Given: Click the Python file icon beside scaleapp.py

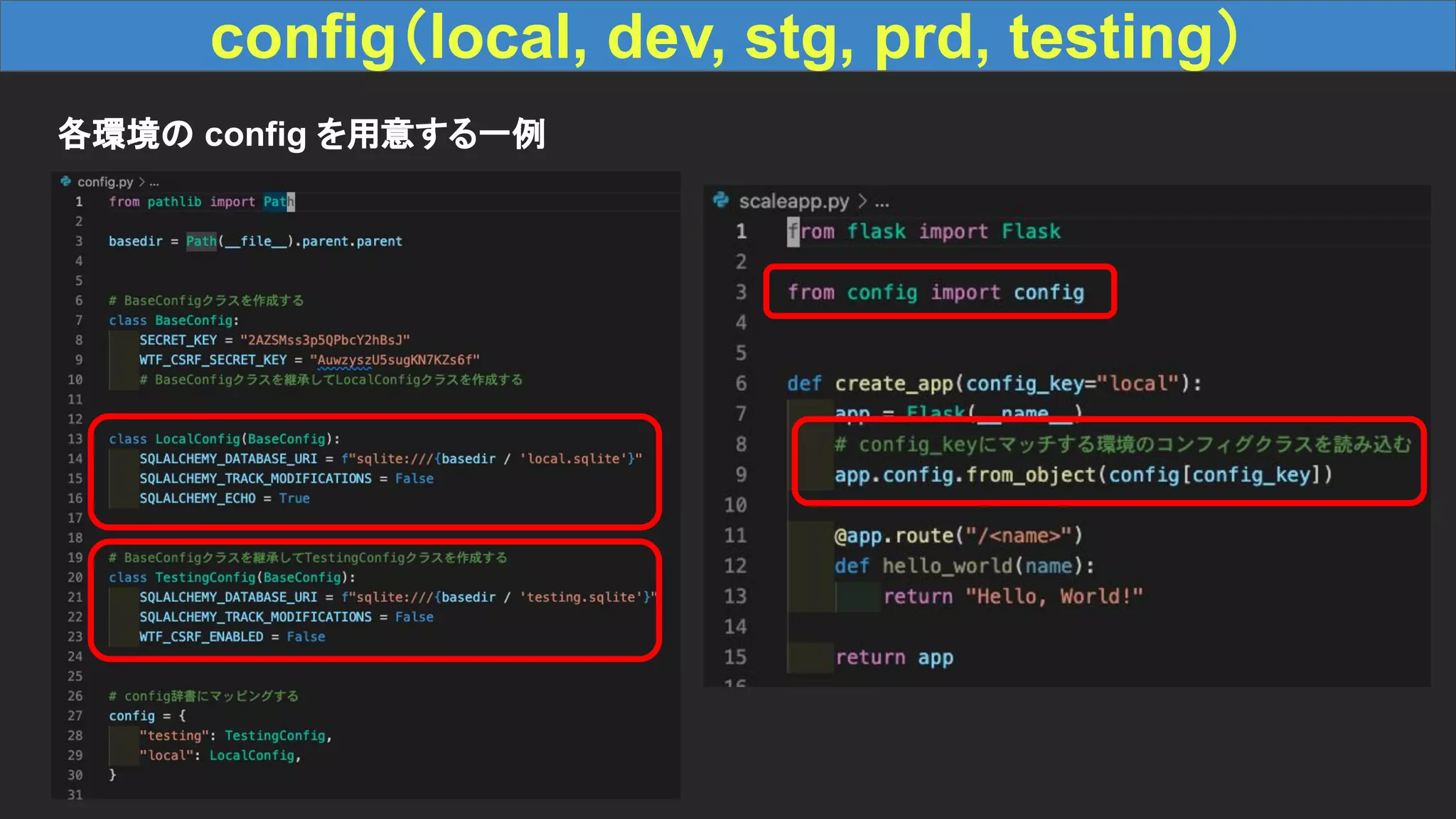Looking at the screenshot, I should pyautogui.click(x=721, y=200).
